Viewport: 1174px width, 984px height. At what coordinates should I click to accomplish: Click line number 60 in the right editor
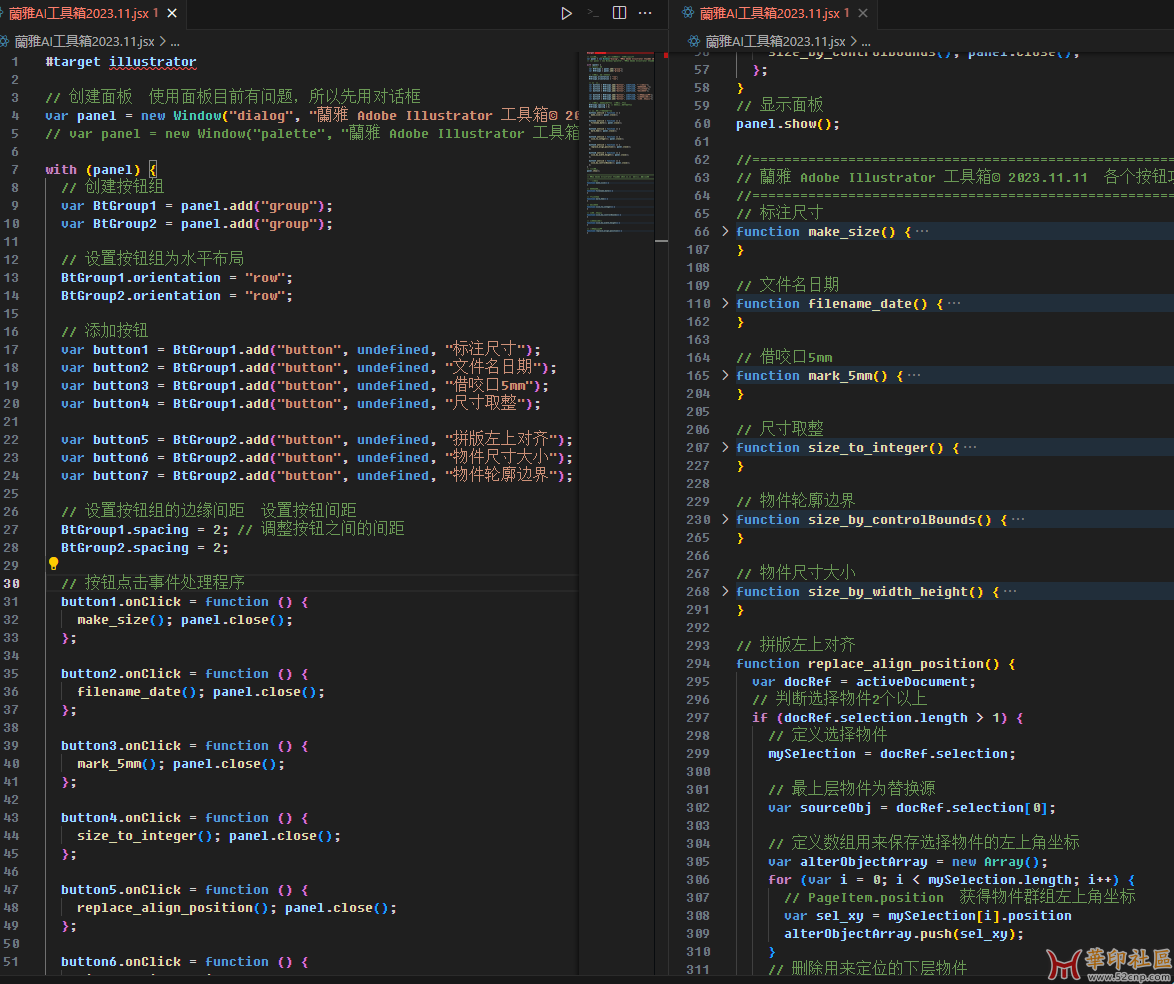(x=702, y=124)
